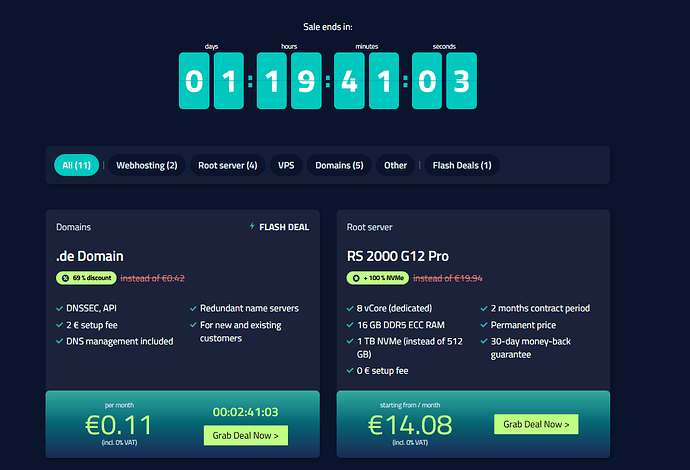
Task: Click checkmark beside 1 TB NVMe
Action: point(350,341)
